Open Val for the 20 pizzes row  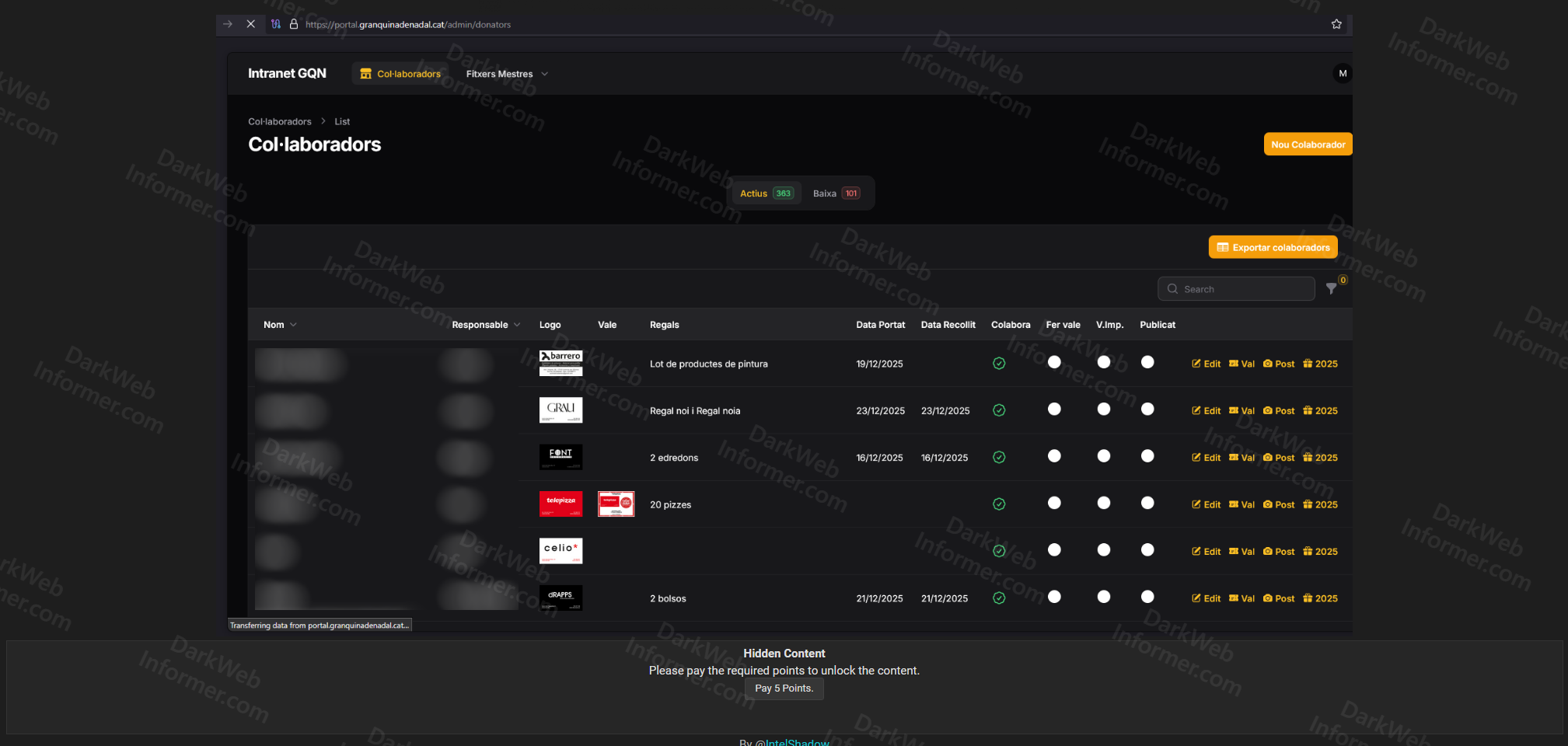tap(1241, 504)
